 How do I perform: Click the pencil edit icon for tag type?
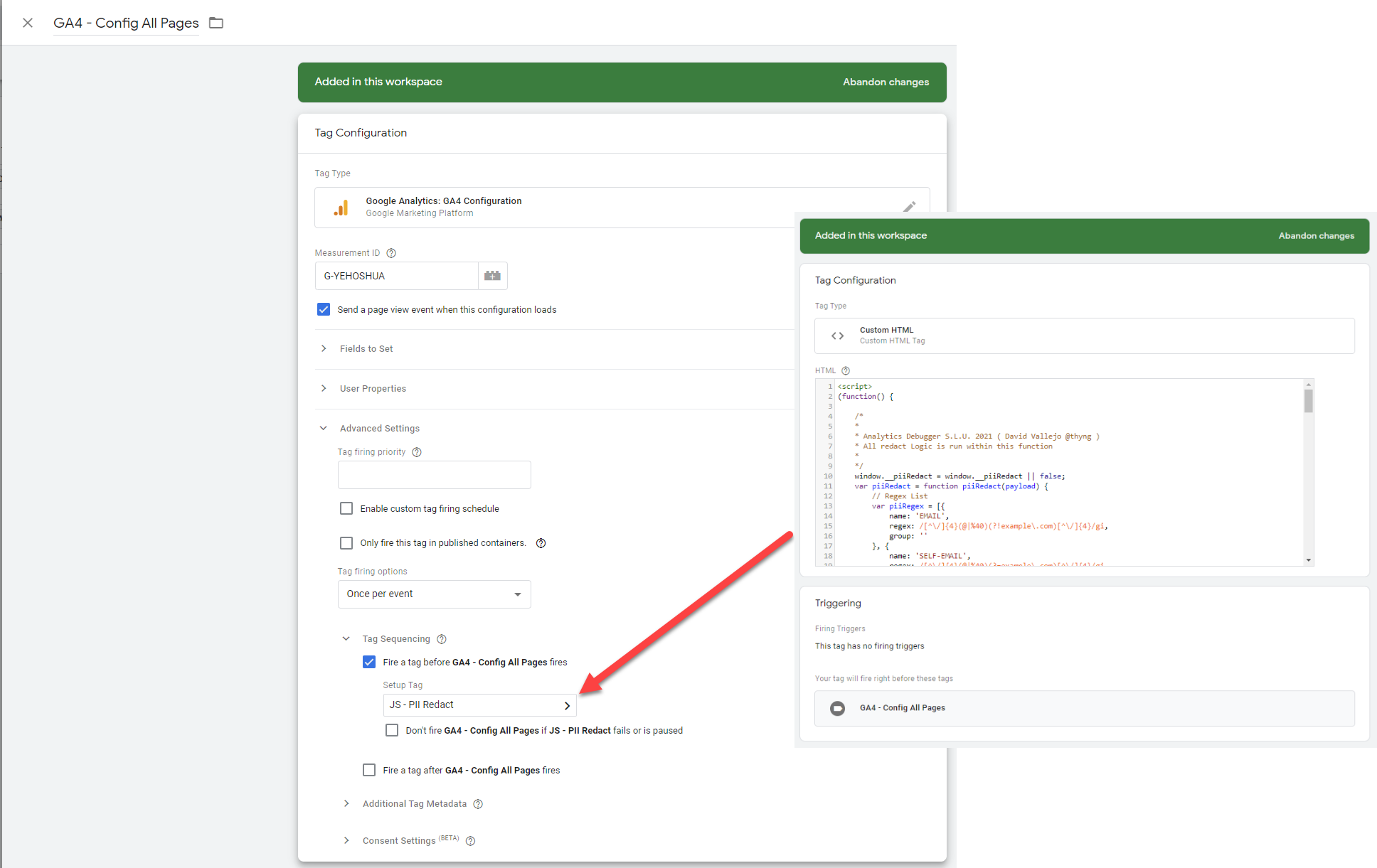909,207
